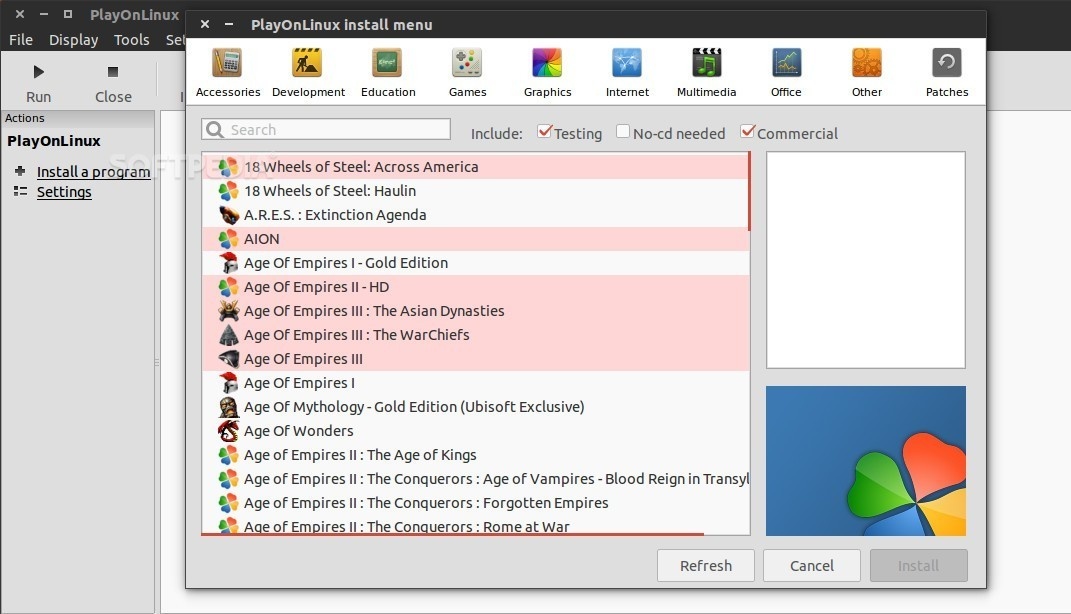Click the Close stop icon in main window
Image resolution: width=1071 pixels, height=614 pixels.
[x=113, y=72]
